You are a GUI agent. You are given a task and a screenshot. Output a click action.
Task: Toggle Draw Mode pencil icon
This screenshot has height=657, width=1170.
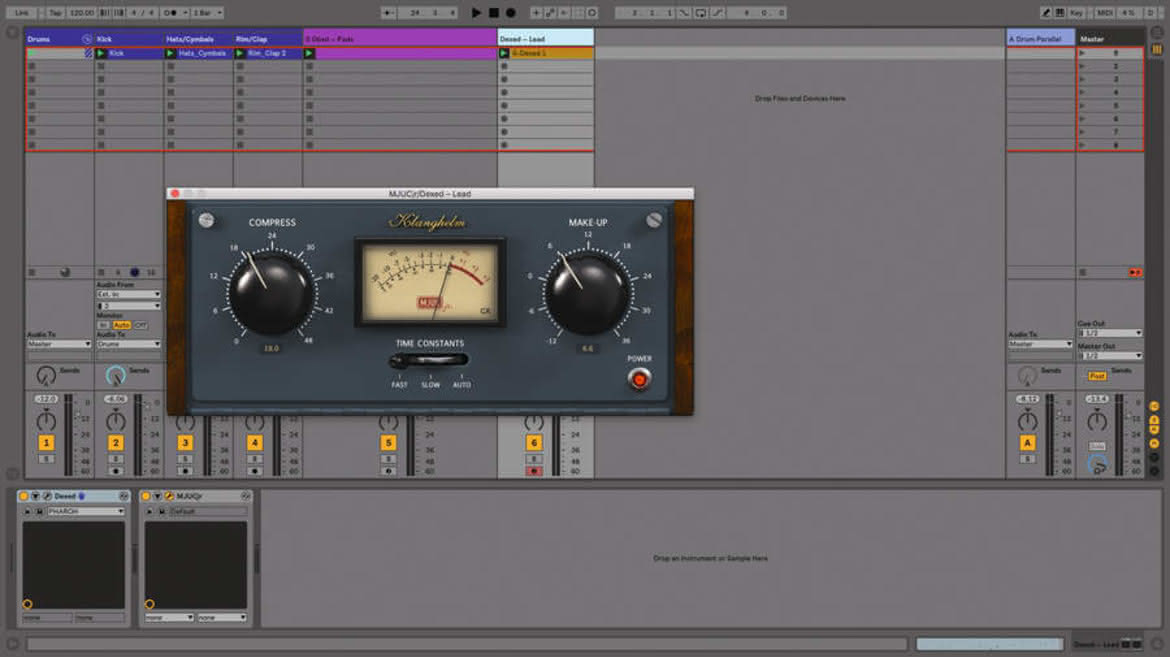coord(1046,13)
